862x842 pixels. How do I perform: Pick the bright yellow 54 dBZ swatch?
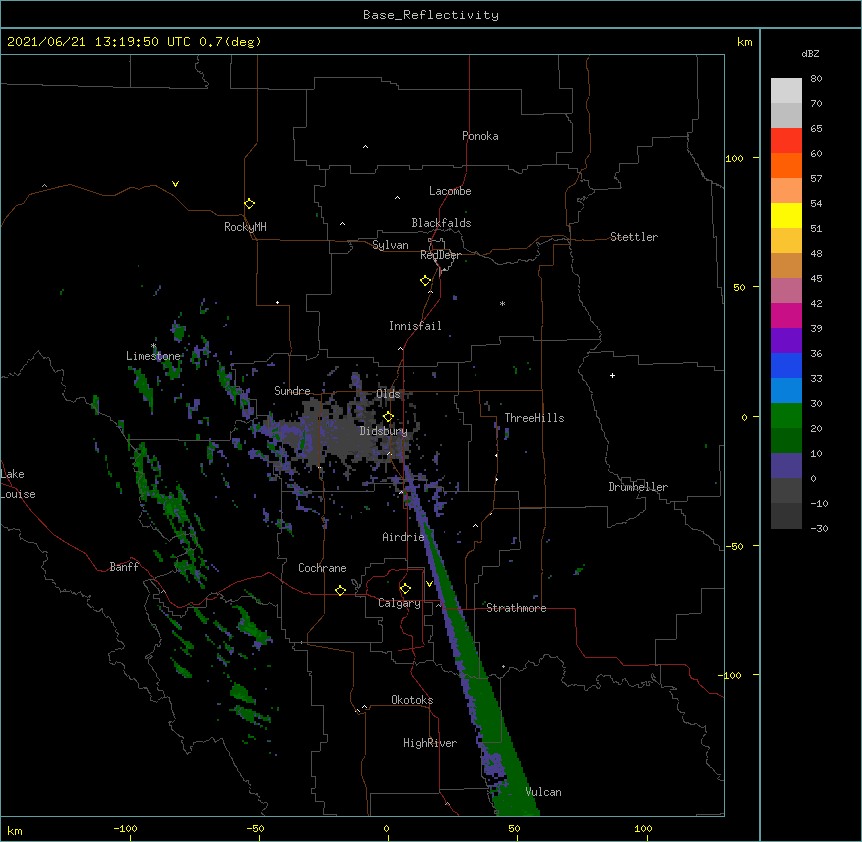click(x=786, y=215)
